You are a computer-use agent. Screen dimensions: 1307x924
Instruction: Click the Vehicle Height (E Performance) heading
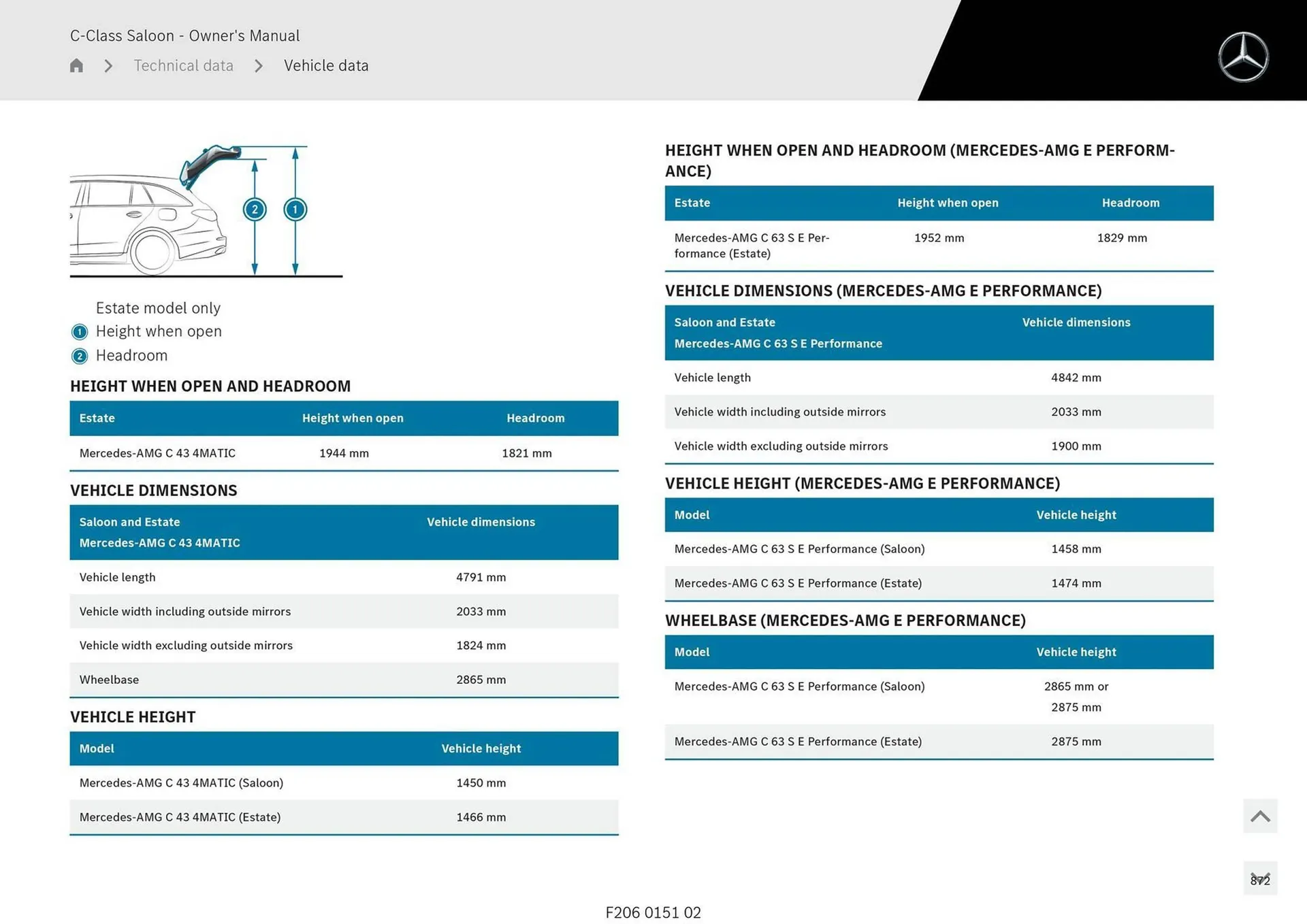[862, 484]
